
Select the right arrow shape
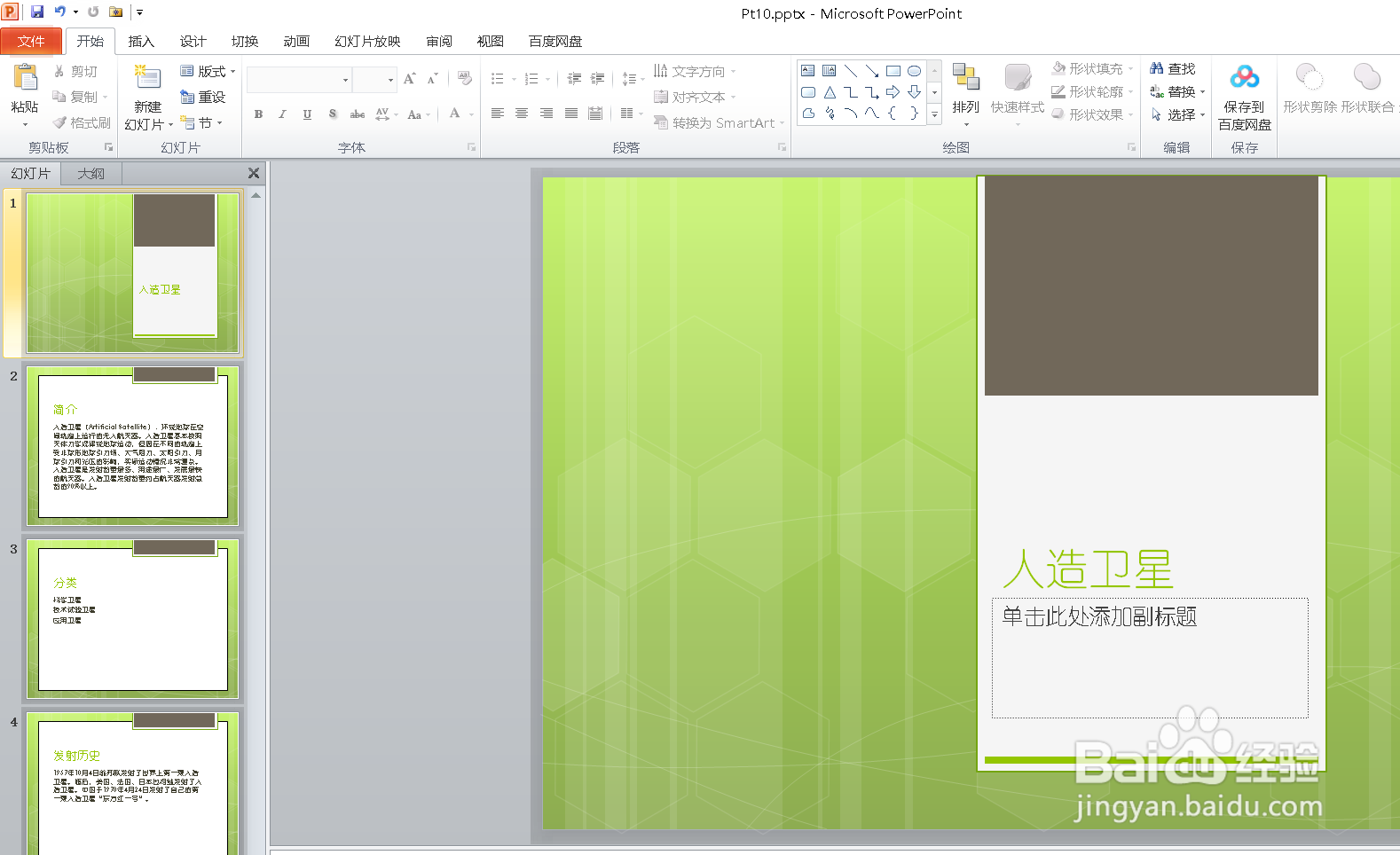tap(893, 92)
